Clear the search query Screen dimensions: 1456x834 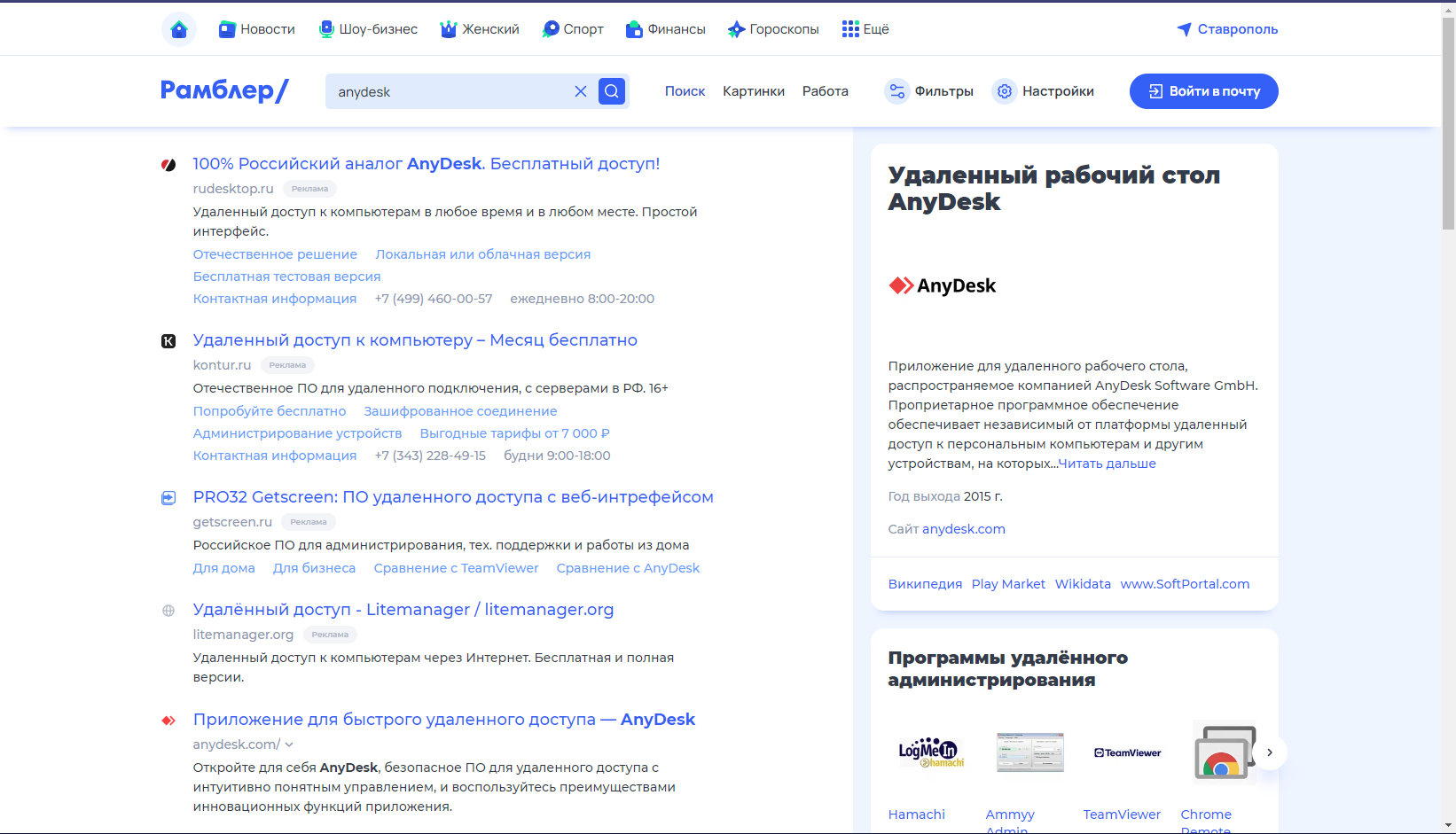point(581,91)
